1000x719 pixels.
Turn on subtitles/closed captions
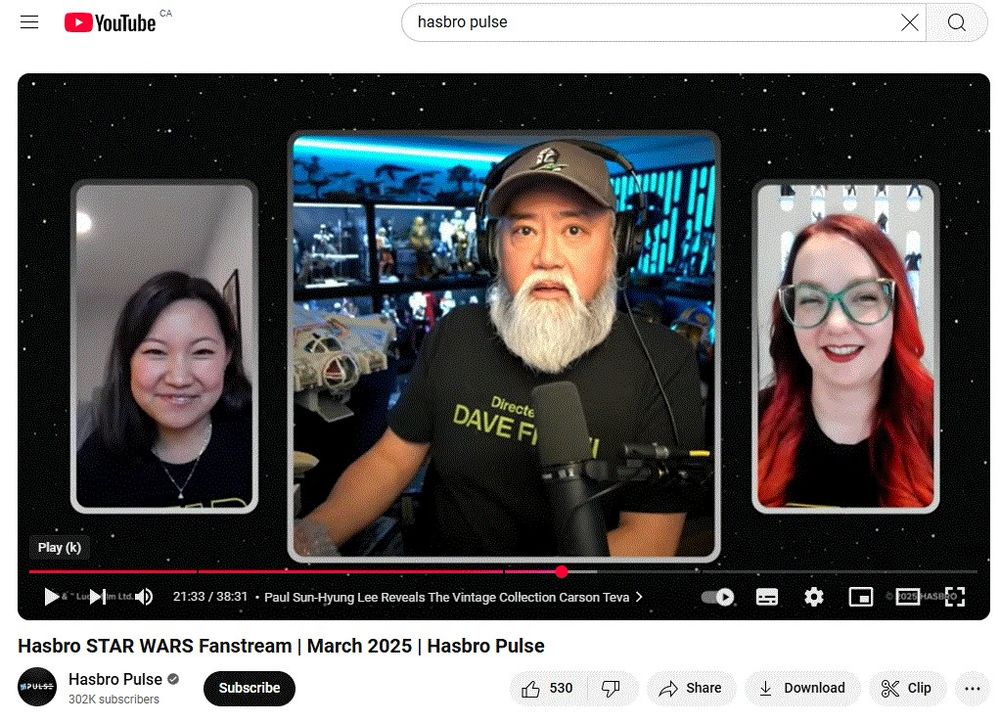pos(767,597)
